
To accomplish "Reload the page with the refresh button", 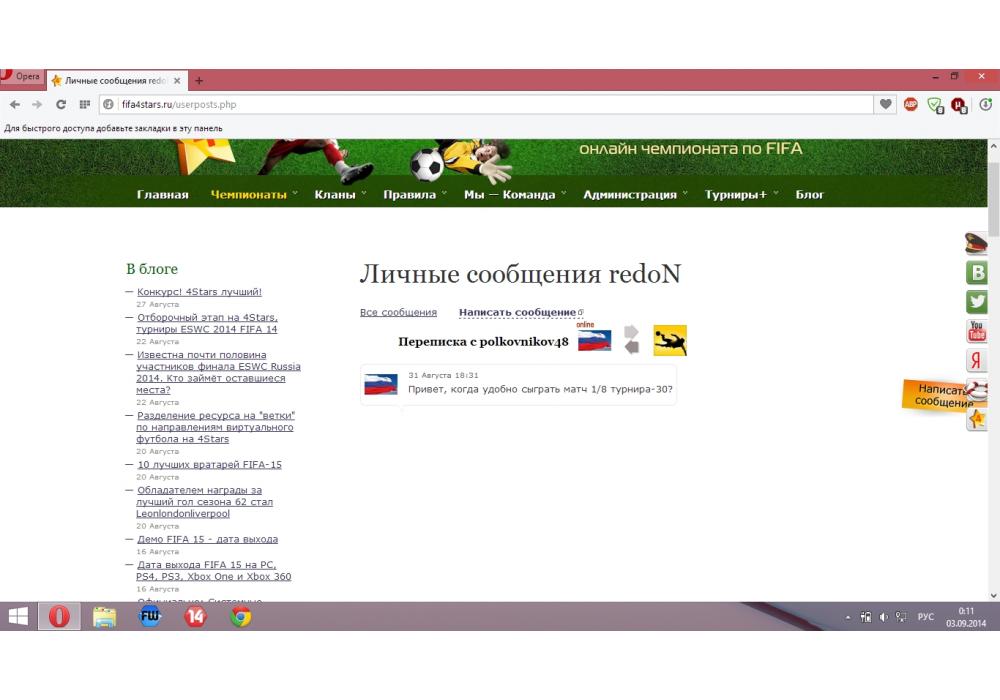I will pos(61,104).
